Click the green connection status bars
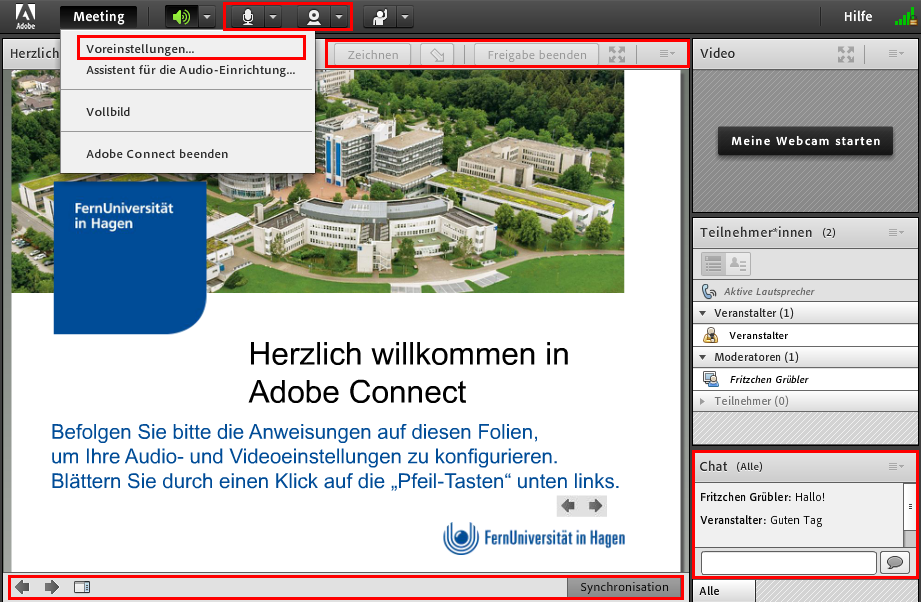Image resolution: width=921 pixels, height=602 pixels. click(x=905, y=17)
